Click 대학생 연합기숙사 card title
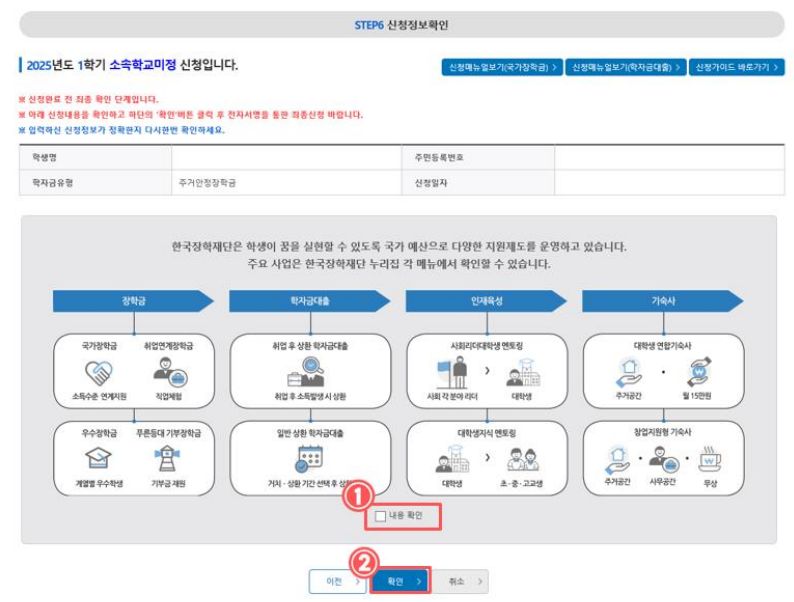Image resolution: width=794 pixels, height=602 pixels. click(x=662, y=346)
